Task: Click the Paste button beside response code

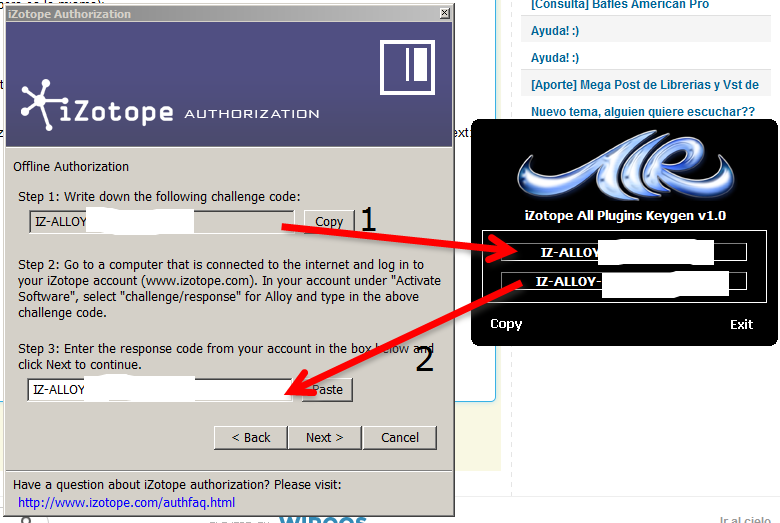Action: pyautogui.click(x=327, y=390)
